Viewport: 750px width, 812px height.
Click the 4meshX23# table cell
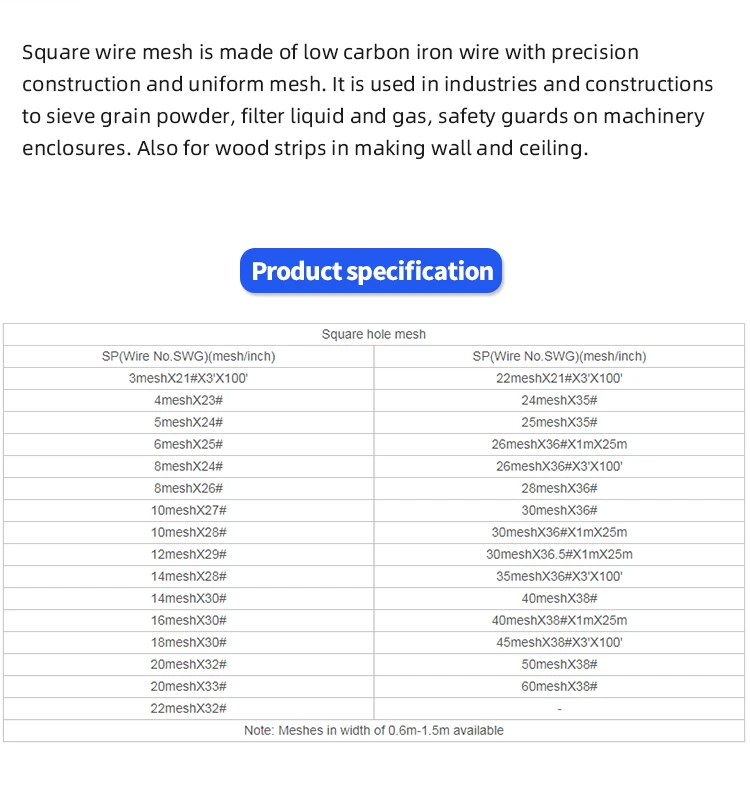pos(188,400)
